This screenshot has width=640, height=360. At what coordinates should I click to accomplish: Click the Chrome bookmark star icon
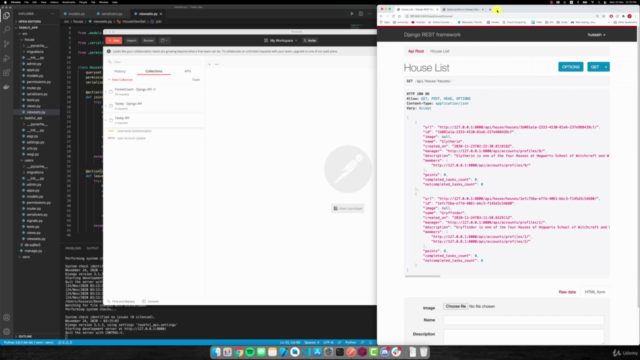pyautogui.click(x=604, y=16)
